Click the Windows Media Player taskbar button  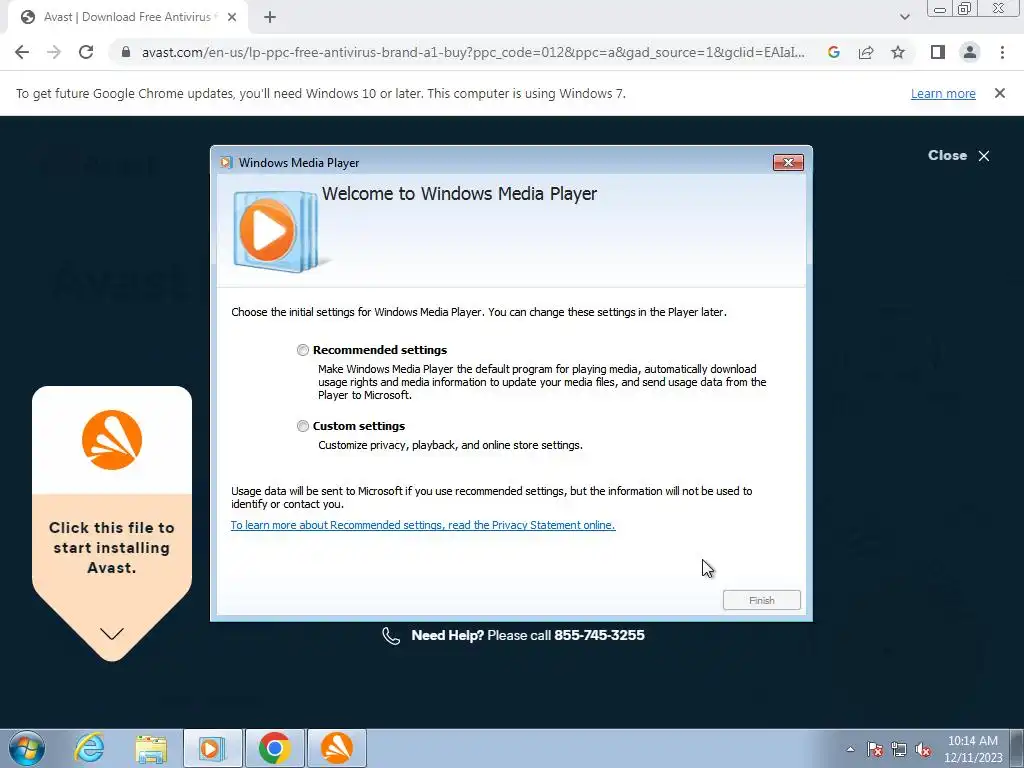pos(212,748)
